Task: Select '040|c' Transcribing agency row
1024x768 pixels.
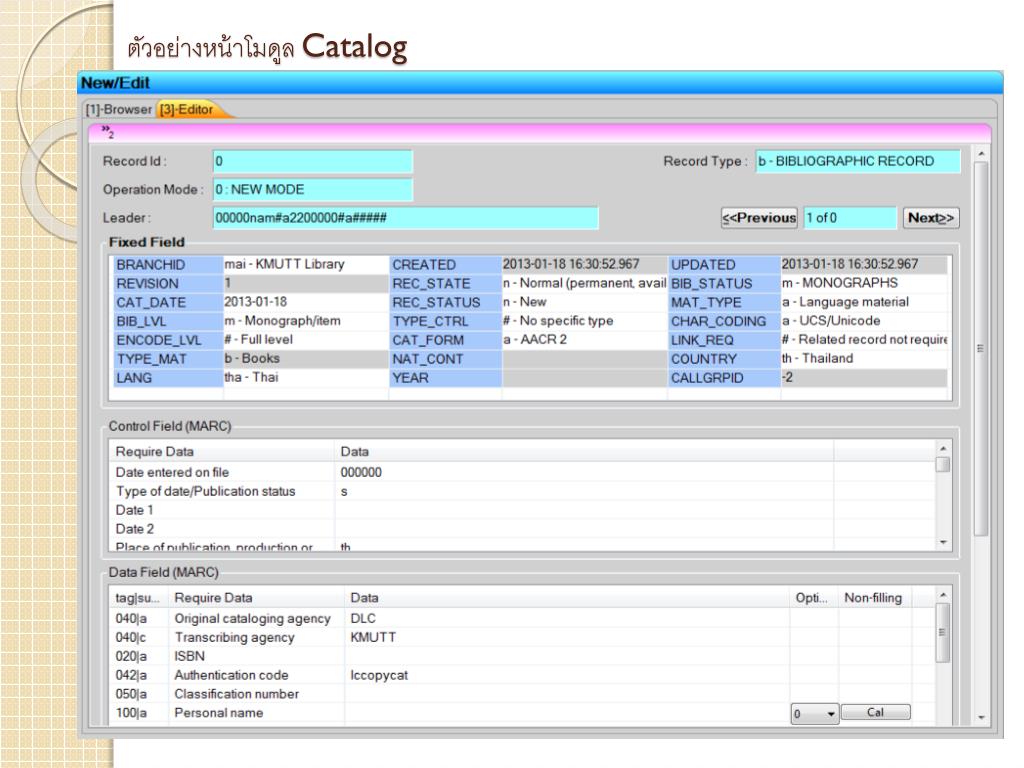Action: click(522, 637)
